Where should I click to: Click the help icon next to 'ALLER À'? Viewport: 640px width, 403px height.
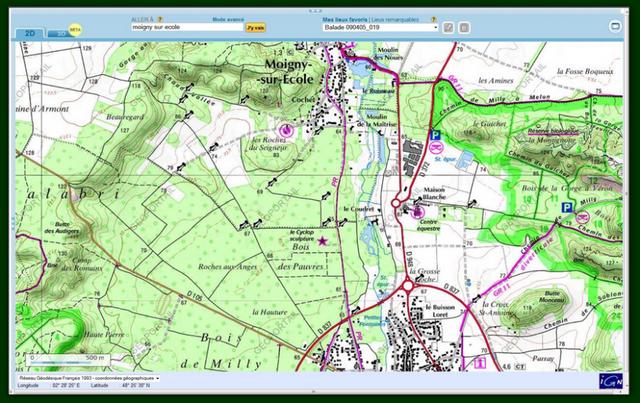[160, 19]
